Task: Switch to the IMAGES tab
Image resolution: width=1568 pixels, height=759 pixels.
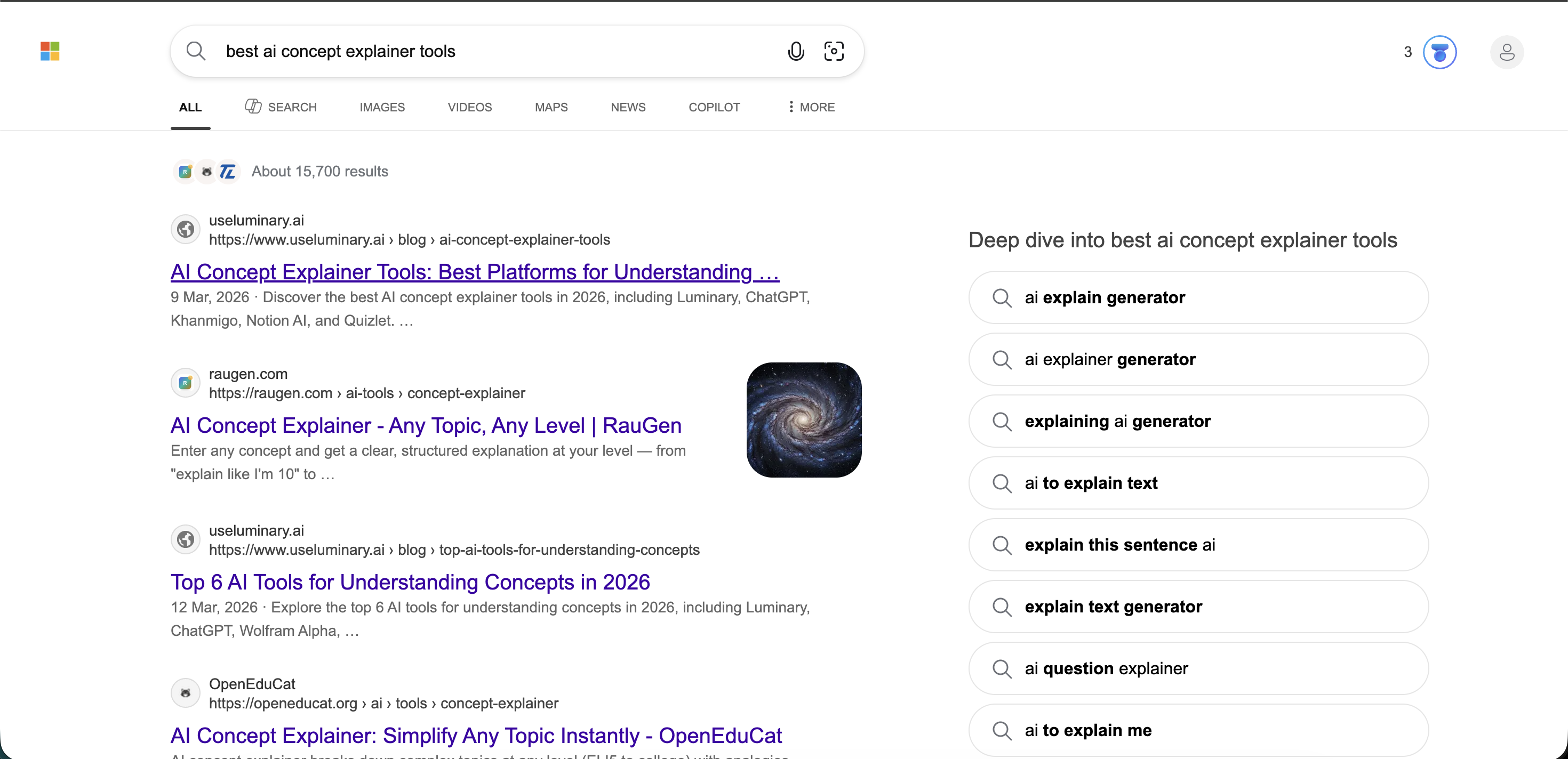Action: tap(382, 107)
